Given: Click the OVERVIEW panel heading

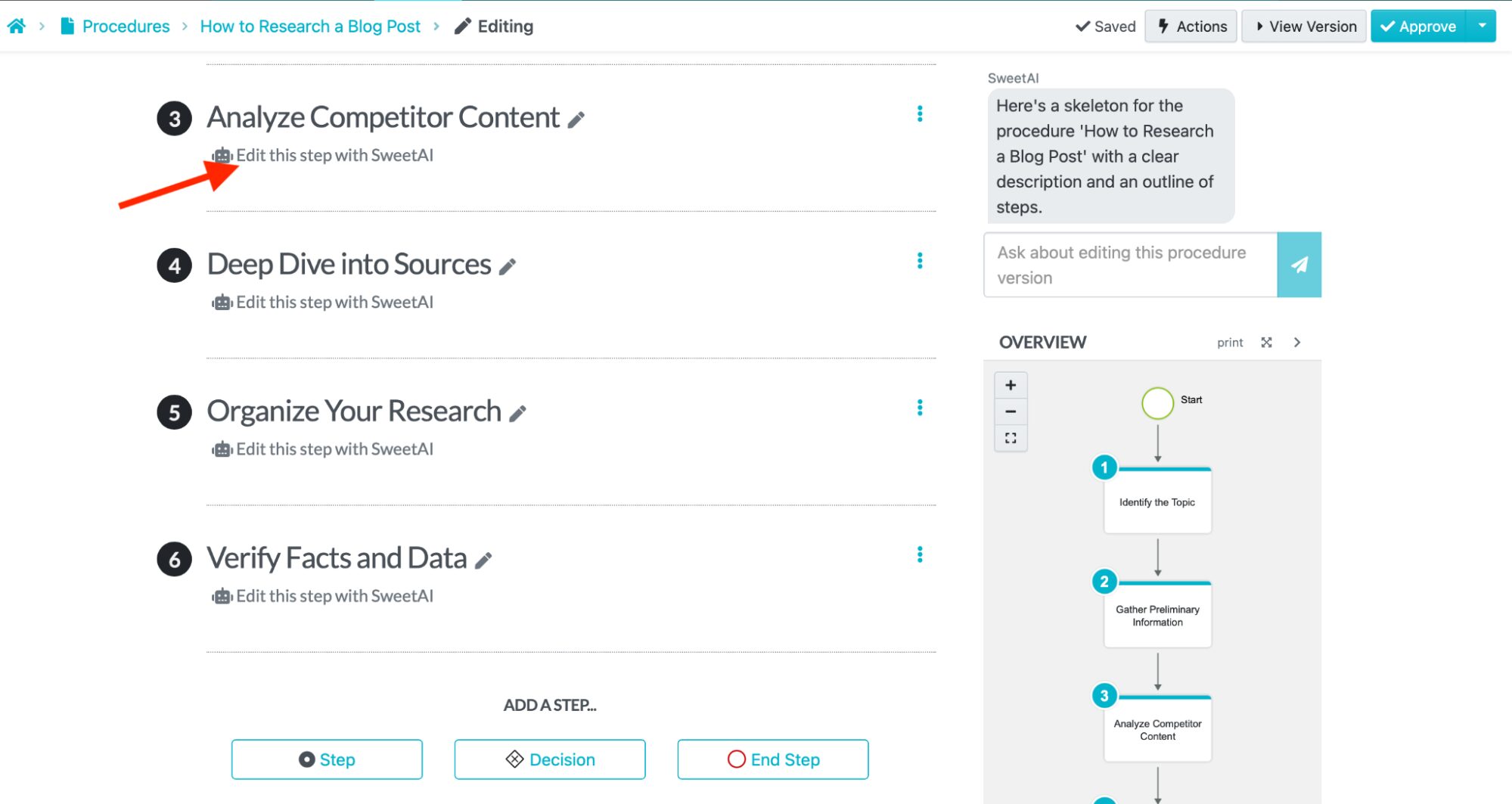Looking at the screenshot, I should [x=1042, y=343].
